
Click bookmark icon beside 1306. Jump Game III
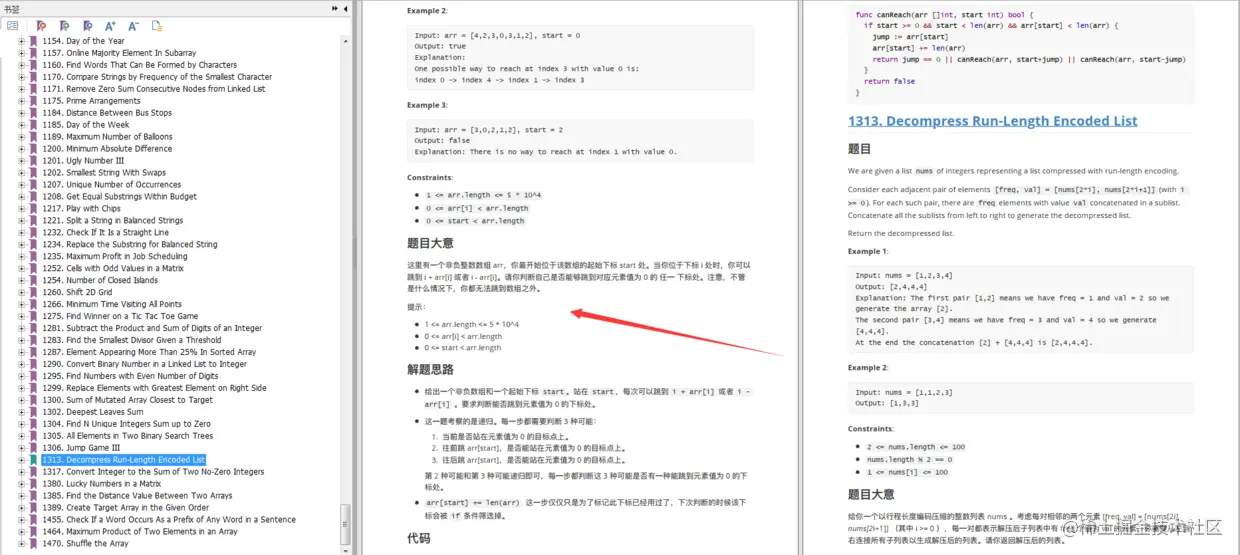(x=33, y=448)
